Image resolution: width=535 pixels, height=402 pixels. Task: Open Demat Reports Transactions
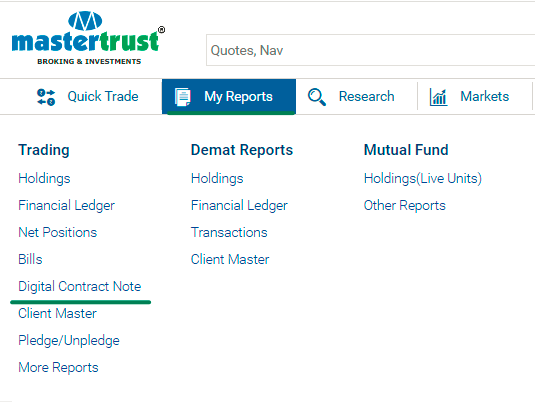click(229, 232)
